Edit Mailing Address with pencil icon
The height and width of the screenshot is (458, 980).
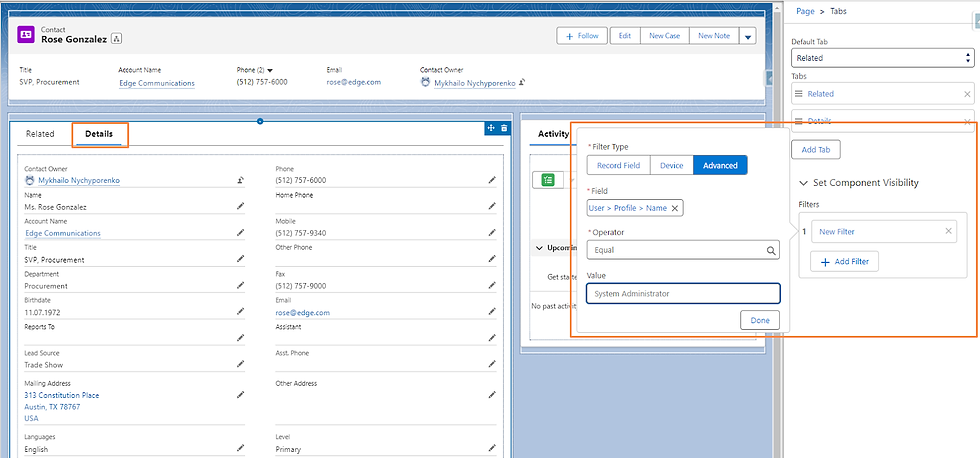coord(241,395)
